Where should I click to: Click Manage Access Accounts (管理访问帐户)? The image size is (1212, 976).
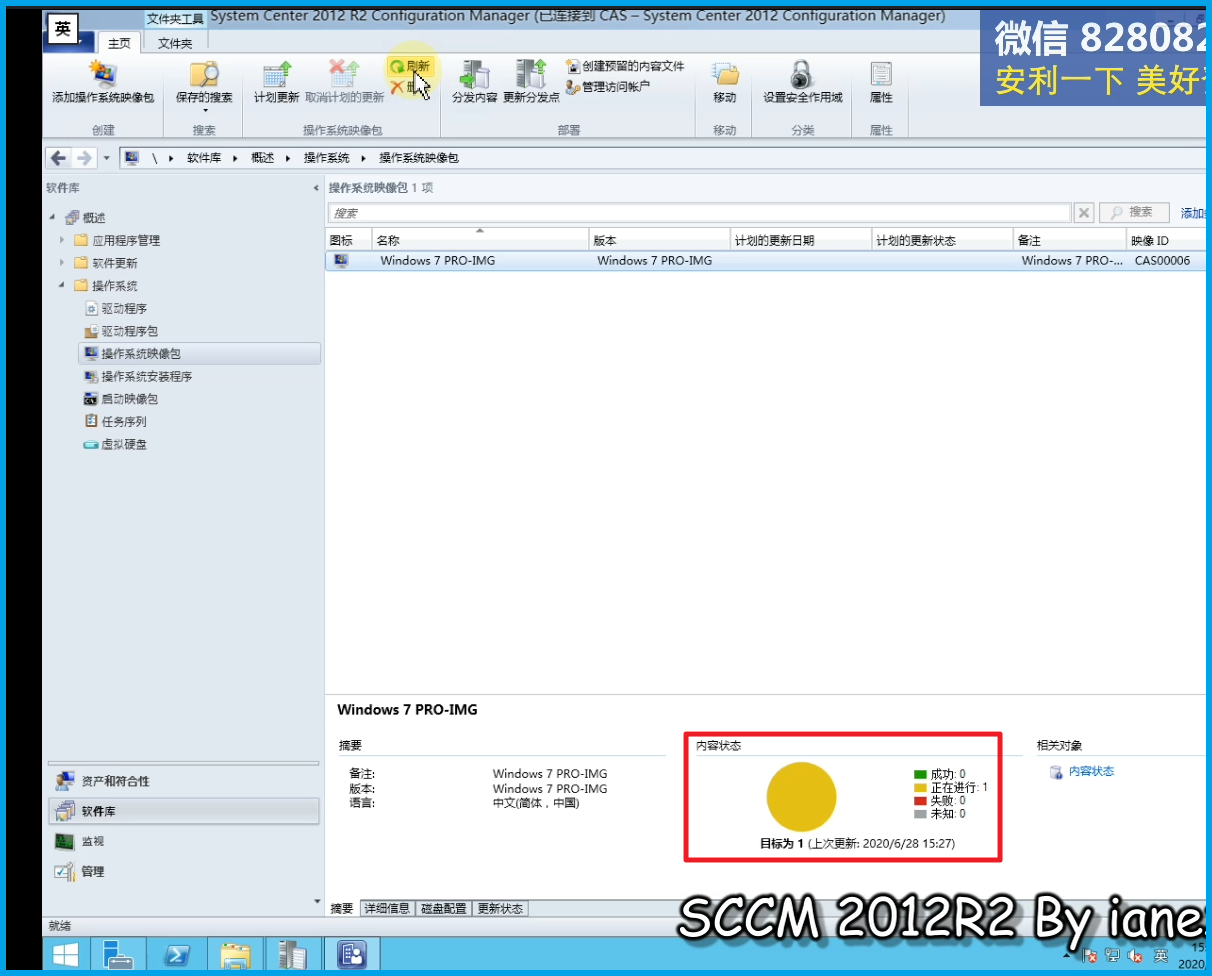(x=608, y=87)
